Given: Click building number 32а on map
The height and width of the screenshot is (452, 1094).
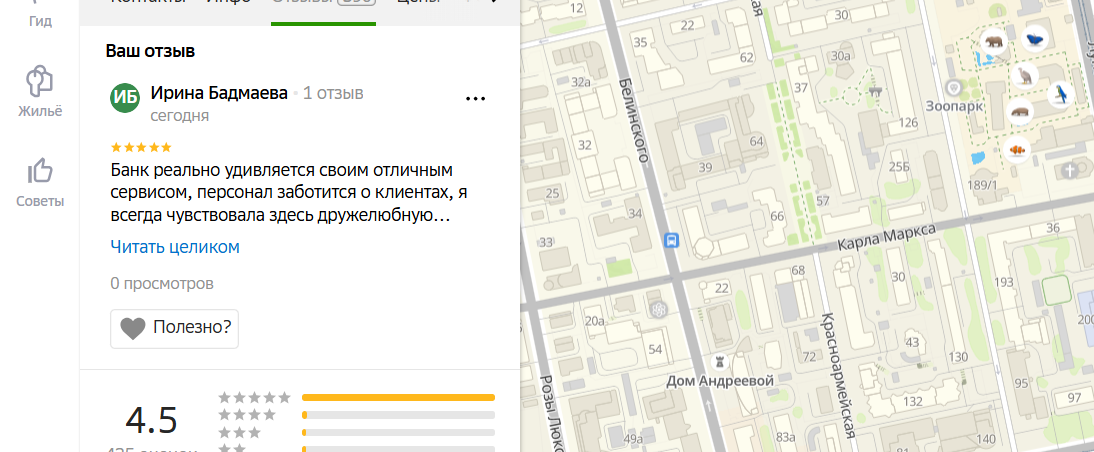Looking at the screenshot, I should click(581, 82).
